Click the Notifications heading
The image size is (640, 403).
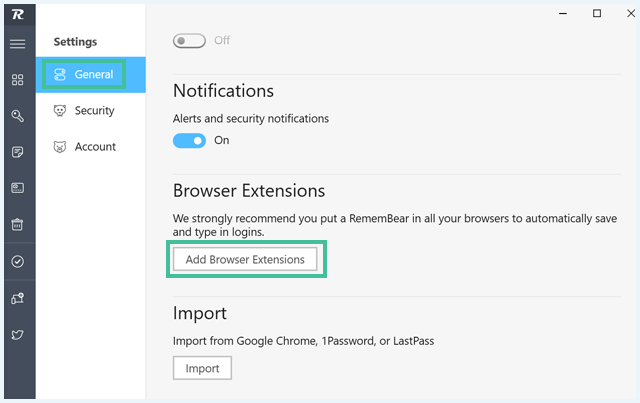(x=223, y=91)
